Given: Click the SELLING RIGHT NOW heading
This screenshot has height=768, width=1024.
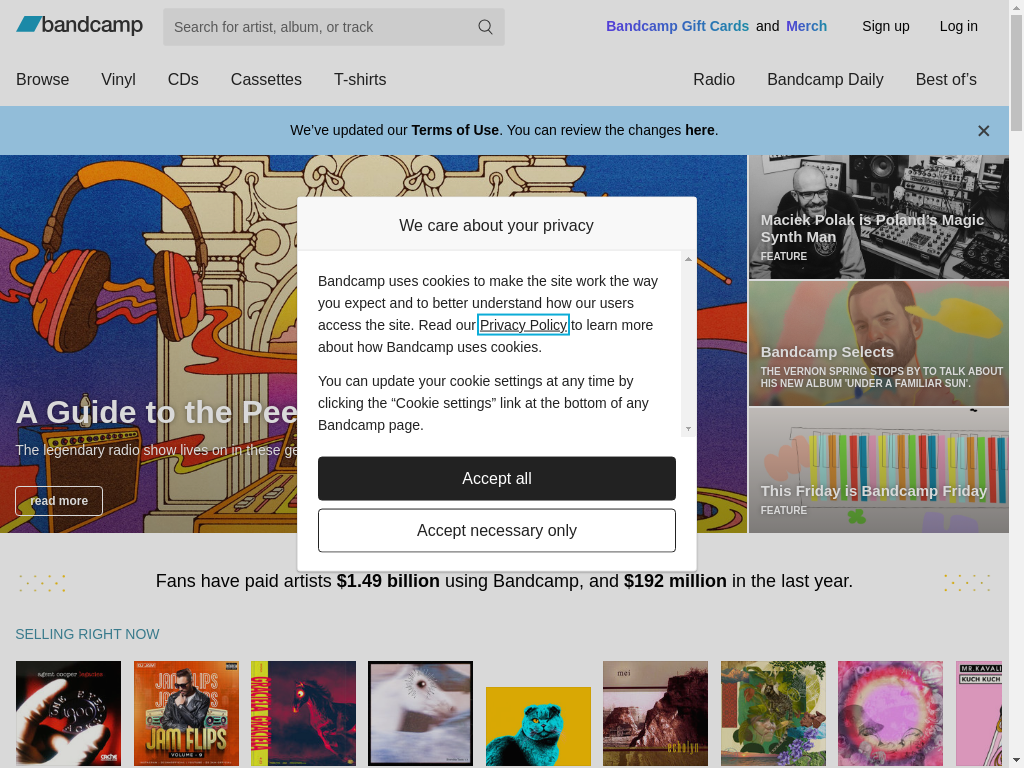Looking at the screenshot, I should tap(88, 634).
